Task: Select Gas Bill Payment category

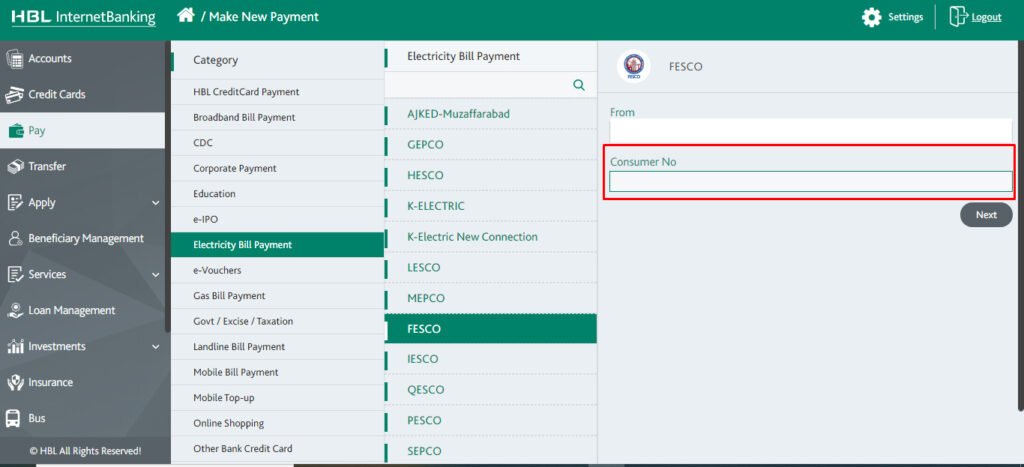Action: (x=278, y=296)
